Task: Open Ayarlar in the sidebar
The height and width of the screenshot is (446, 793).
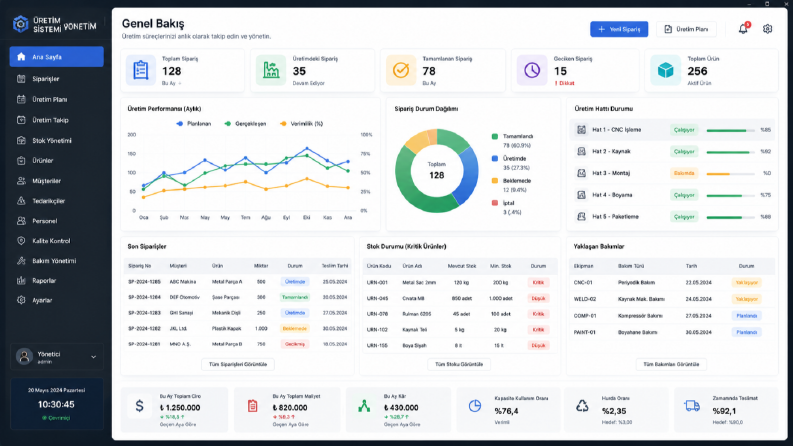Action: point(57,300)
